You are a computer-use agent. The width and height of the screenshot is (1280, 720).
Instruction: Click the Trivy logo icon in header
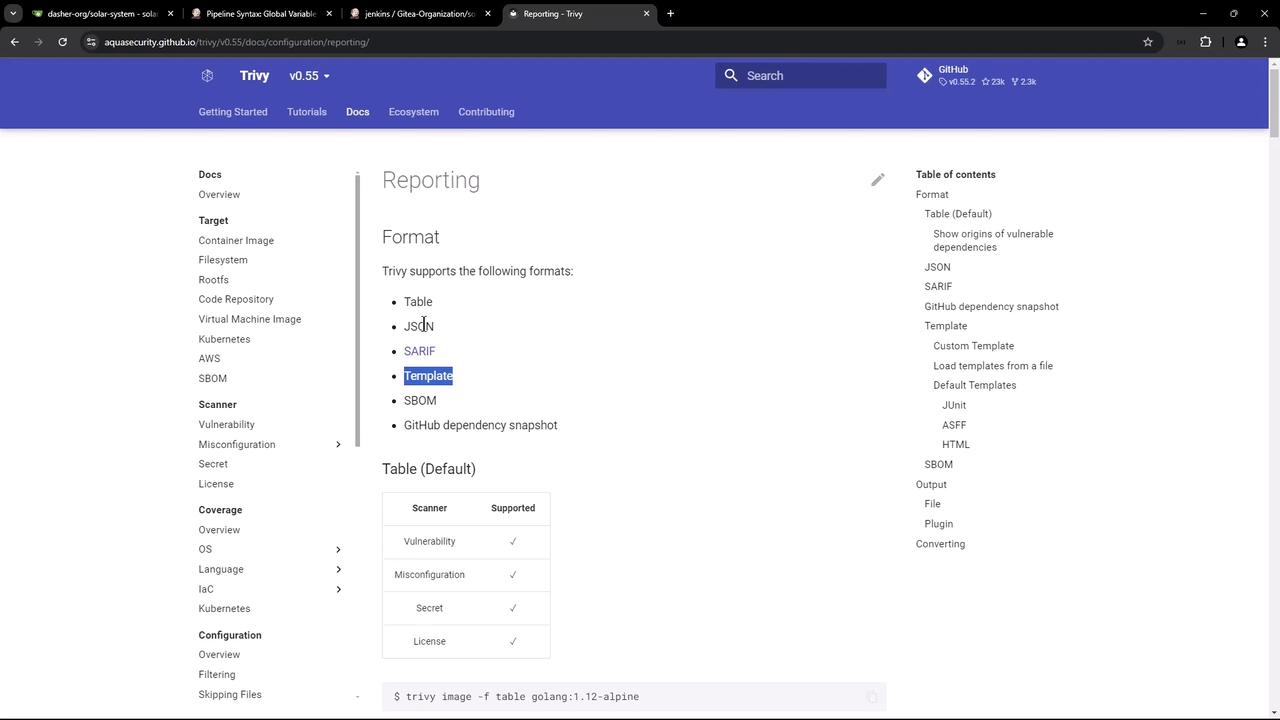pos(207,76)
